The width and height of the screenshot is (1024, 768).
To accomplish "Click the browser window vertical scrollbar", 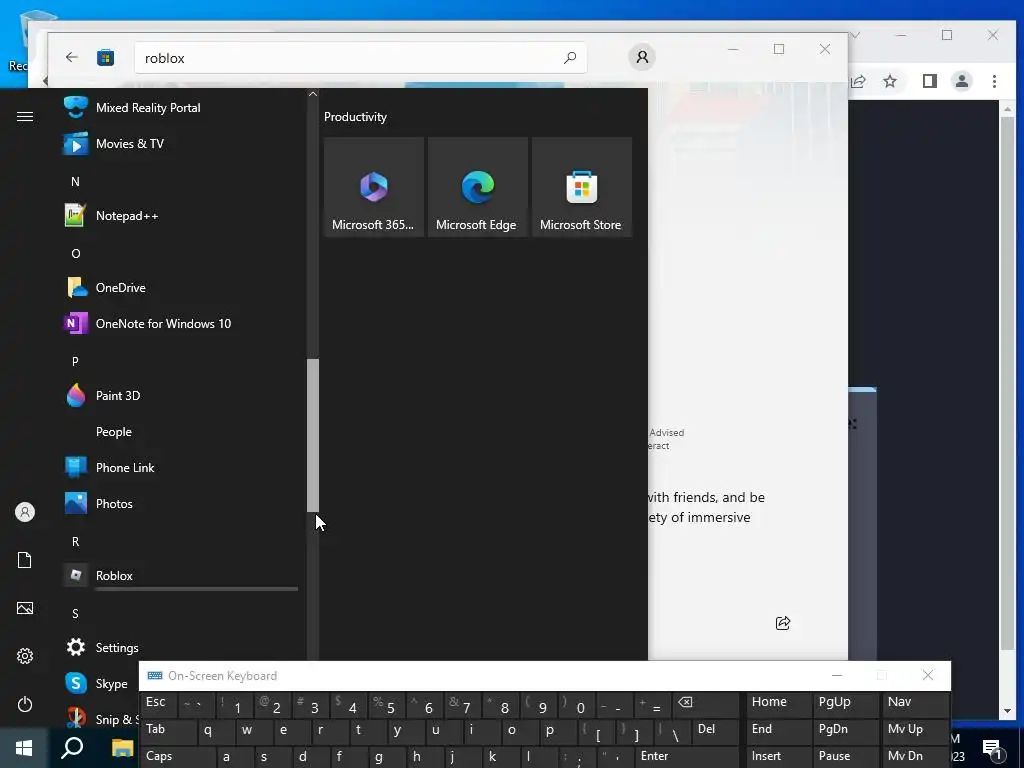I will point(1007,385).
